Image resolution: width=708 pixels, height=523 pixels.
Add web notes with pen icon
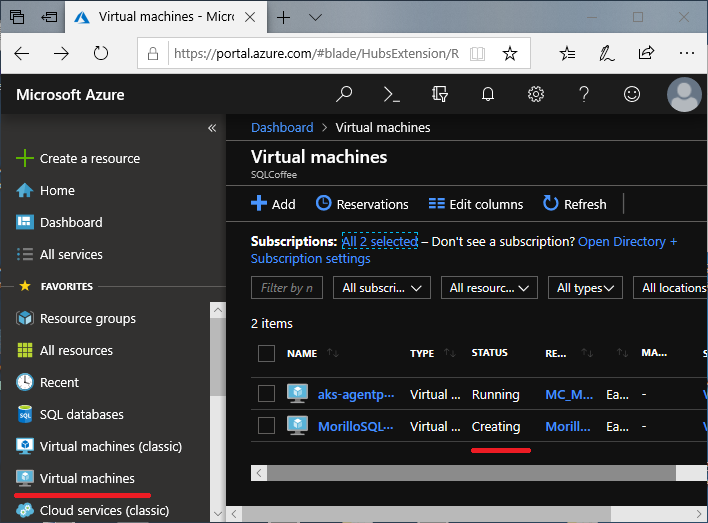coord(606,53)
